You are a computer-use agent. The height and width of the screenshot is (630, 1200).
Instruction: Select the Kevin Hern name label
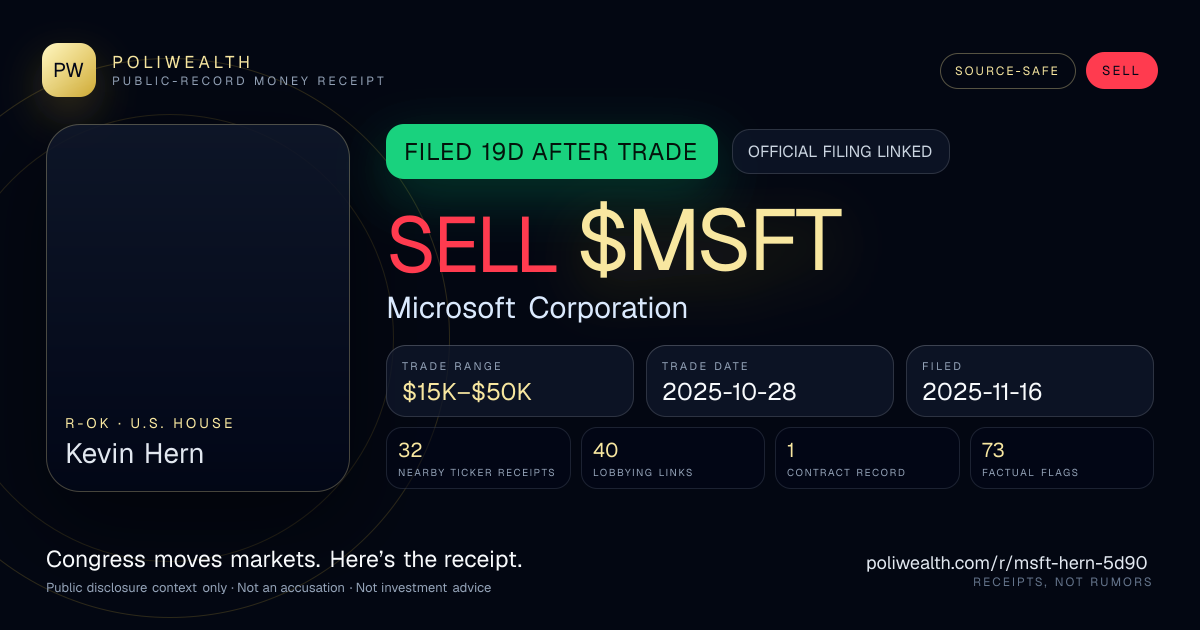(135, 454)
